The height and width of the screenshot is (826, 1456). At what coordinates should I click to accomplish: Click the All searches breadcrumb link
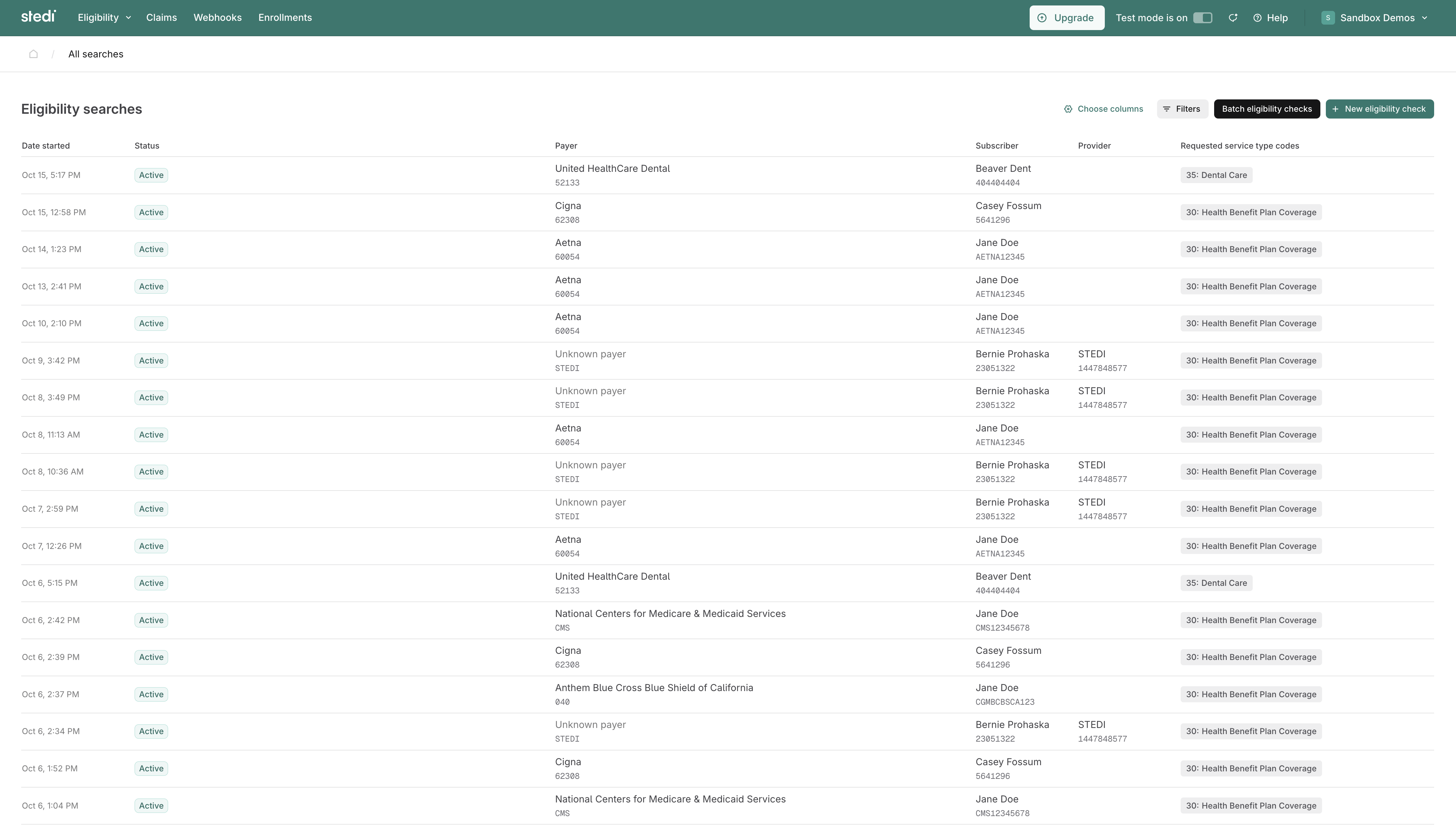95,54
